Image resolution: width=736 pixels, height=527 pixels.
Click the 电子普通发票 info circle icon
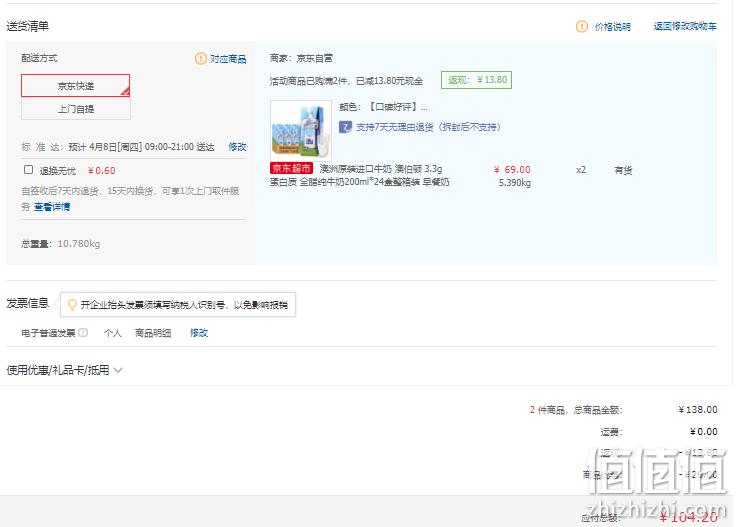(83, 332)
